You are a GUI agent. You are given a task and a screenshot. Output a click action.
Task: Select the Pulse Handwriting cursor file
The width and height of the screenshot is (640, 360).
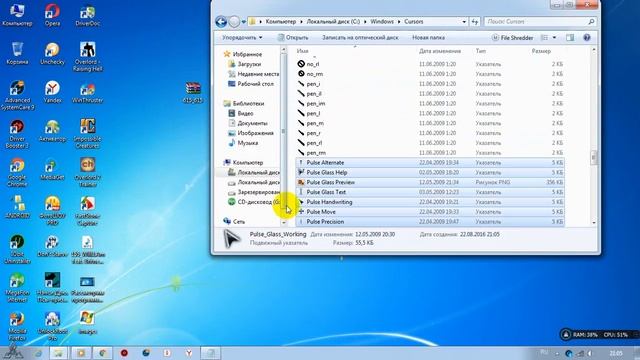(430, 202)
